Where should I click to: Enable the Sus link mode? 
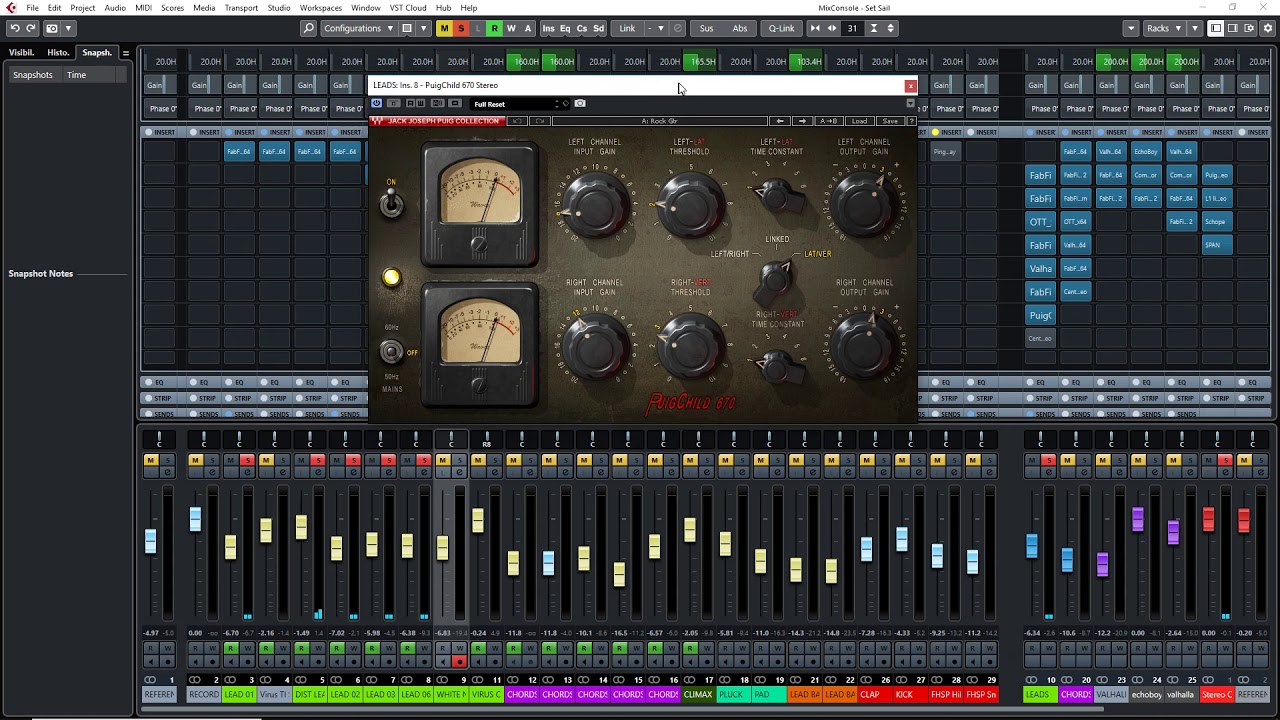click(x=706, y=28)
